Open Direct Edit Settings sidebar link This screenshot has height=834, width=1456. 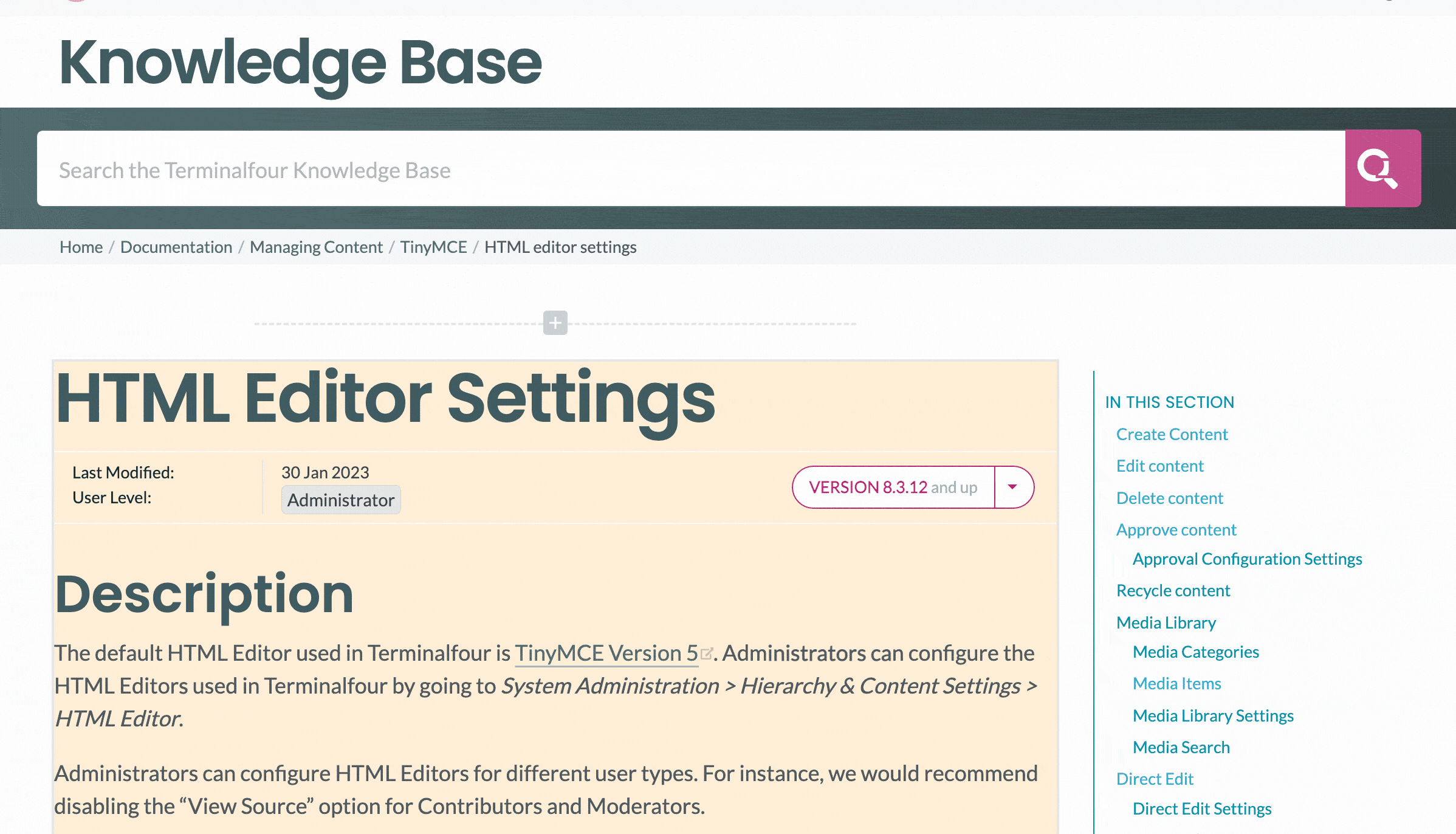coord(1201,808)
